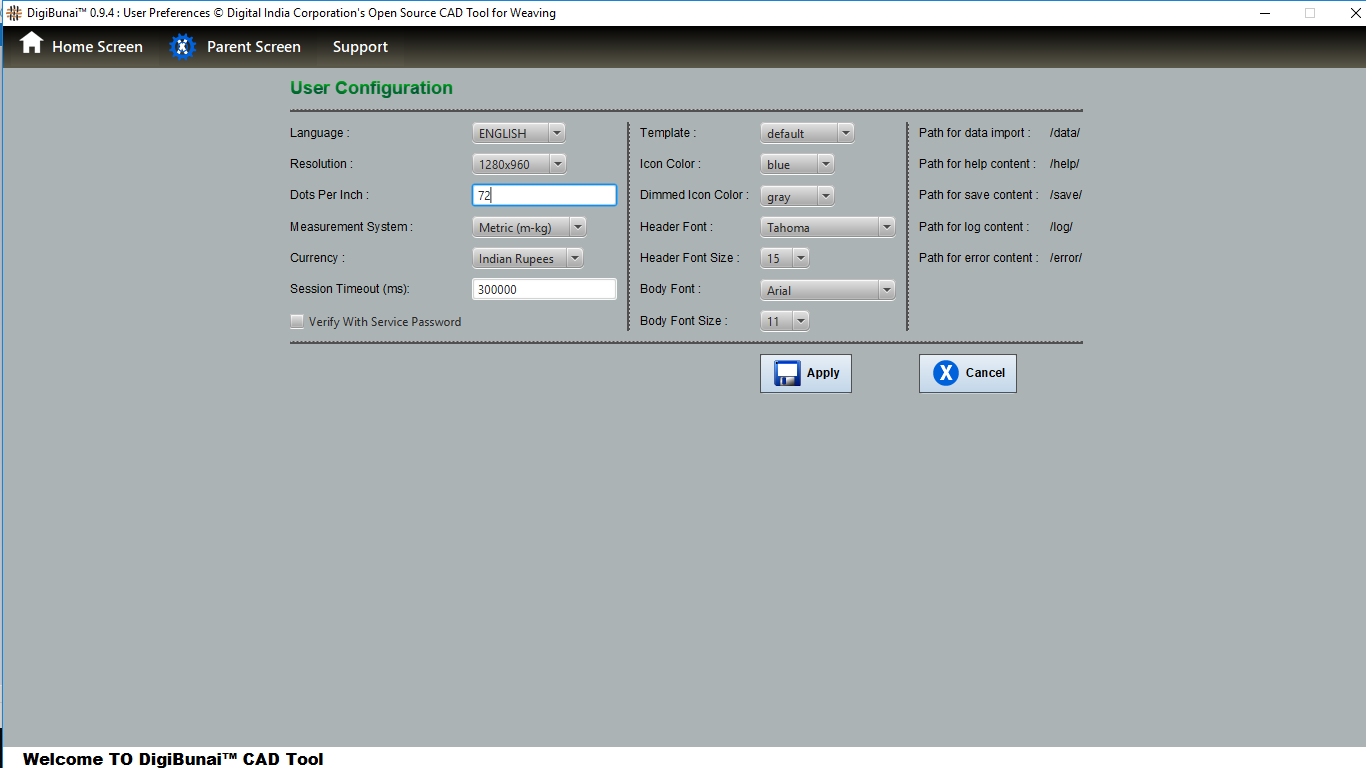This screenshot has height=768, width=1366.
Task: Open the Header Font Size dropdown
Action: pos(785,258)
